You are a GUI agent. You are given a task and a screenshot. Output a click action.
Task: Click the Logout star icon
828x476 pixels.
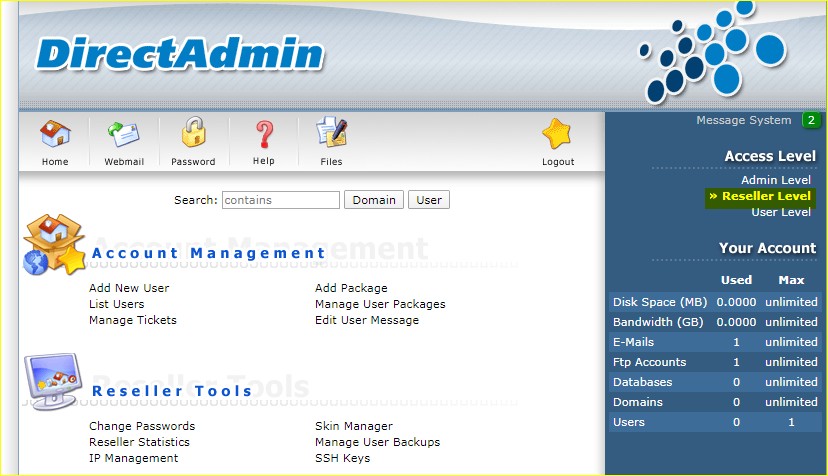click(x=557, y=134)
